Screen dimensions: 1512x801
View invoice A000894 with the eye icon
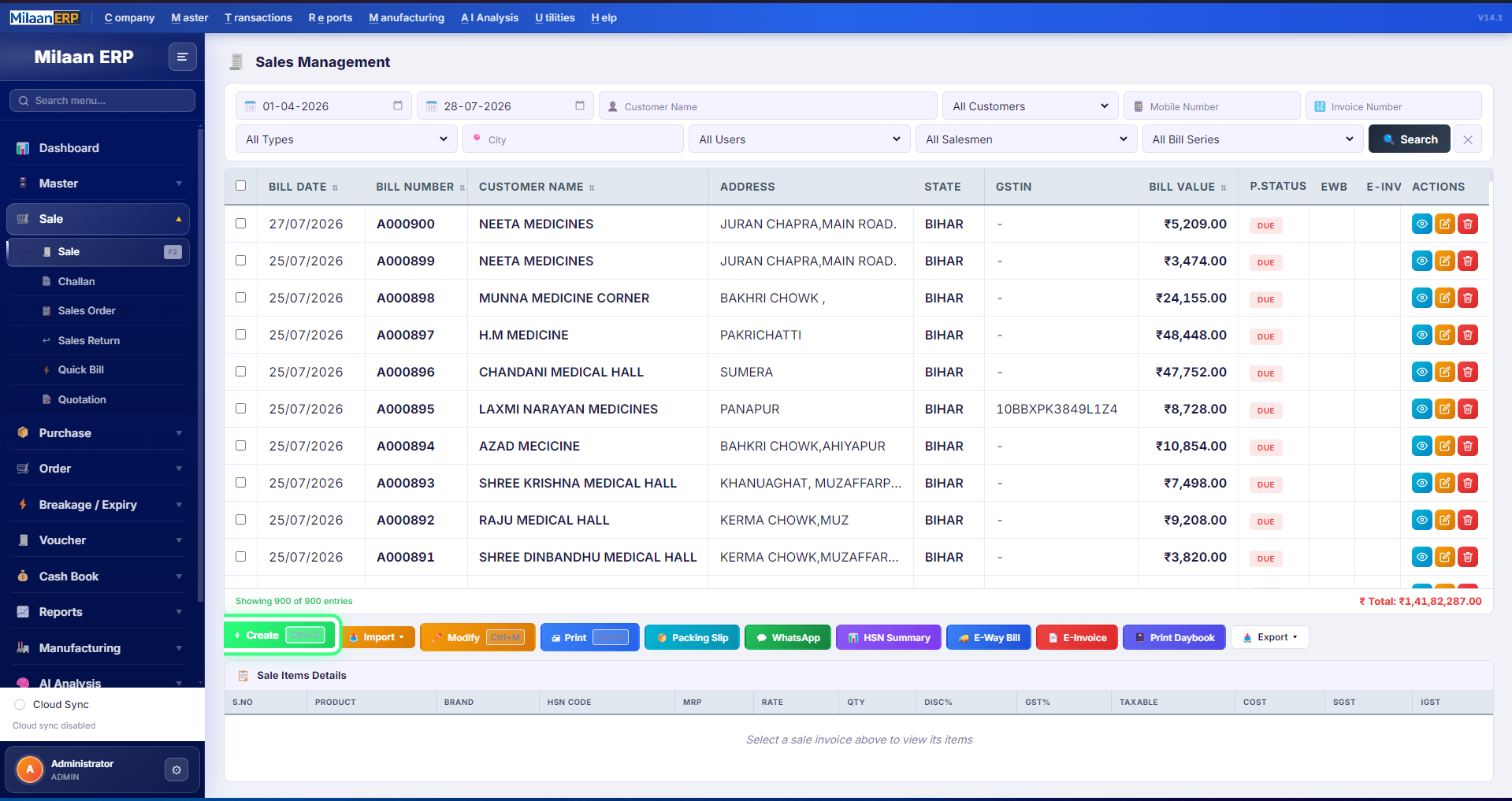tap(1421, 446)
